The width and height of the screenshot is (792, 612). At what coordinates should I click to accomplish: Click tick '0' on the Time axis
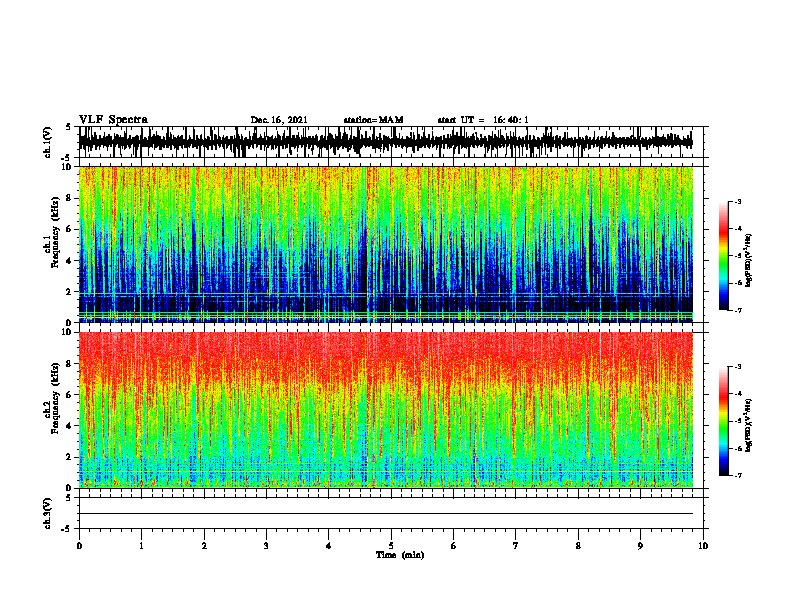click(x=79, y=546)
